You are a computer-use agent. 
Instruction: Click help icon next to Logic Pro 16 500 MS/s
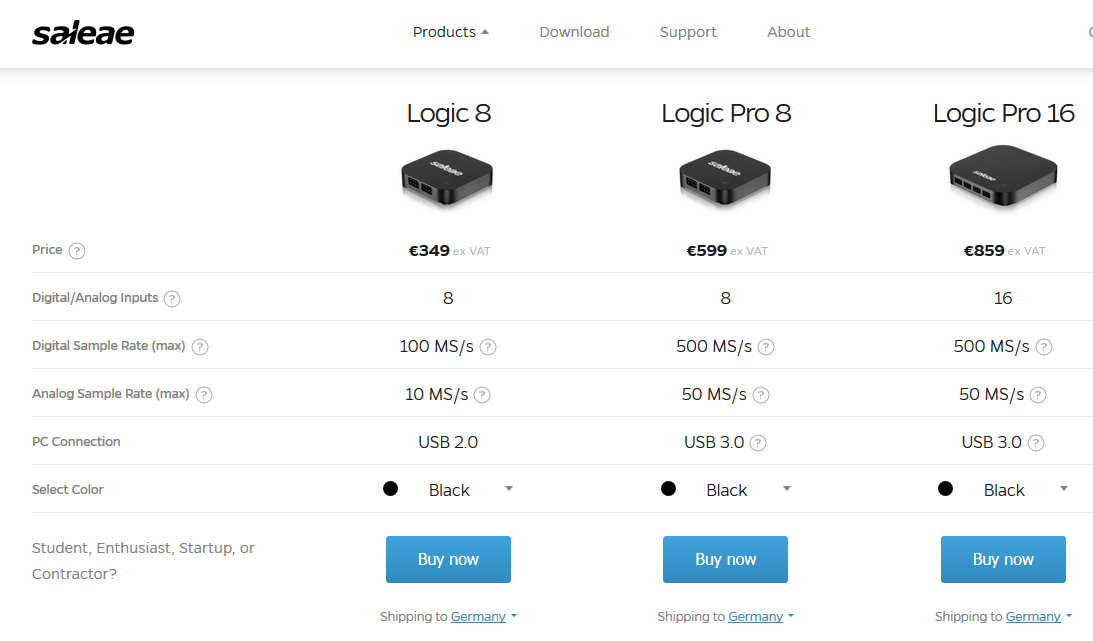click(1044, 347)
